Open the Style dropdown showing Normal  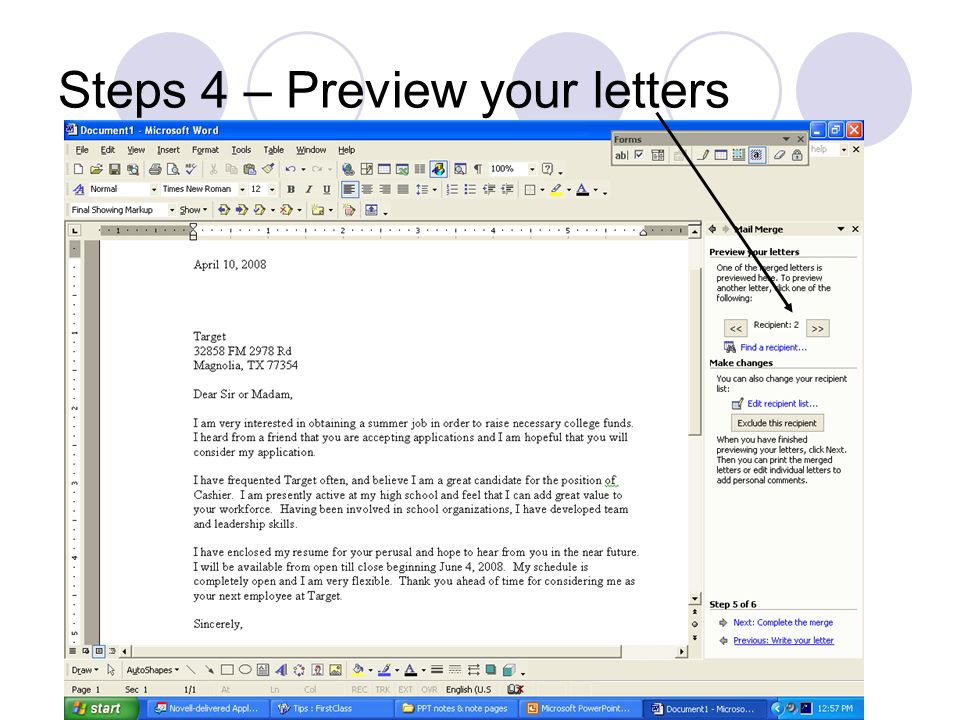pos(154,190)
